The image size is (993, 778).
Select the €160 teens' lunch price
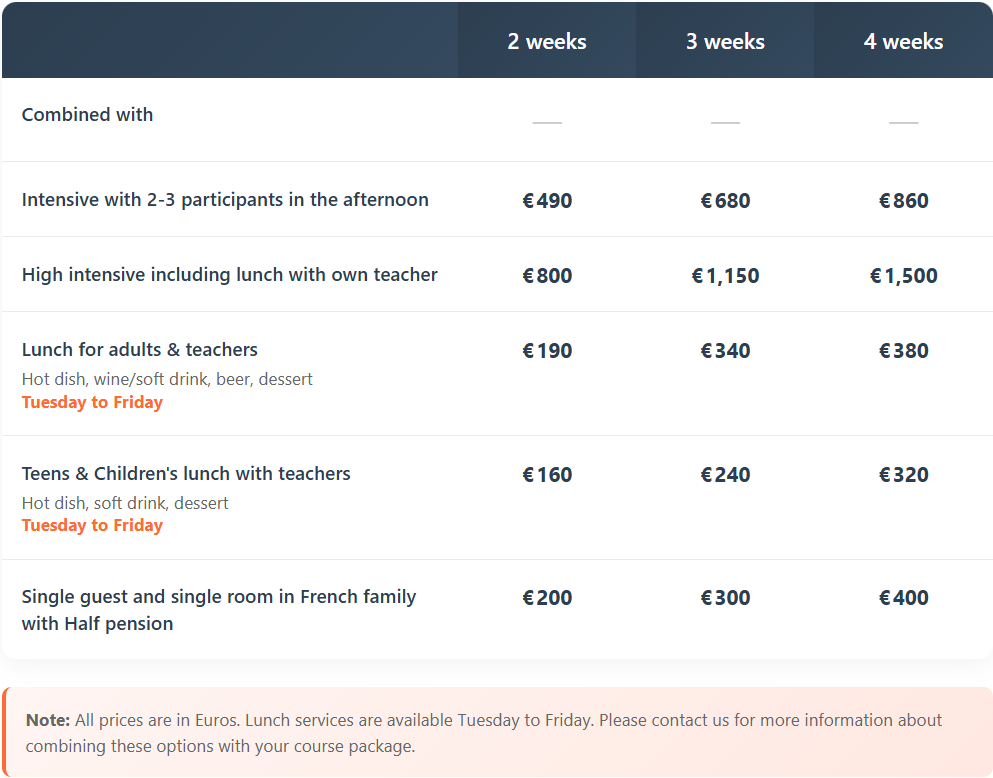click(x=547, y=475)
